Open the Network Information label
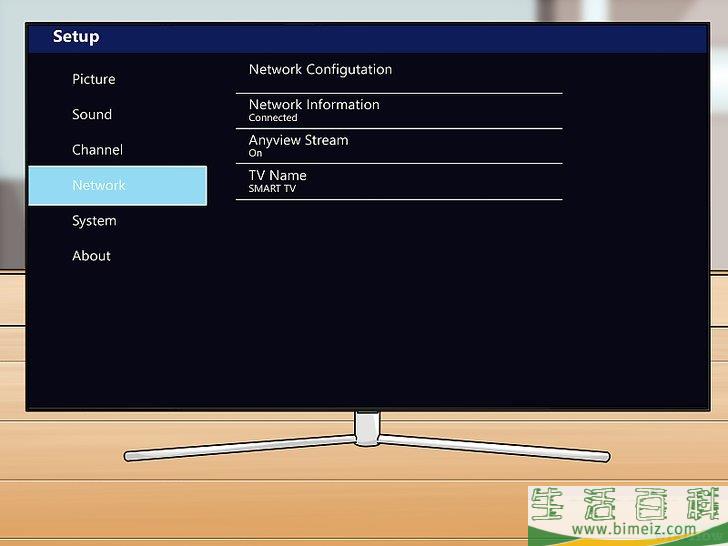The width and height of the screenshot is (728, 546). coord(314,104)
